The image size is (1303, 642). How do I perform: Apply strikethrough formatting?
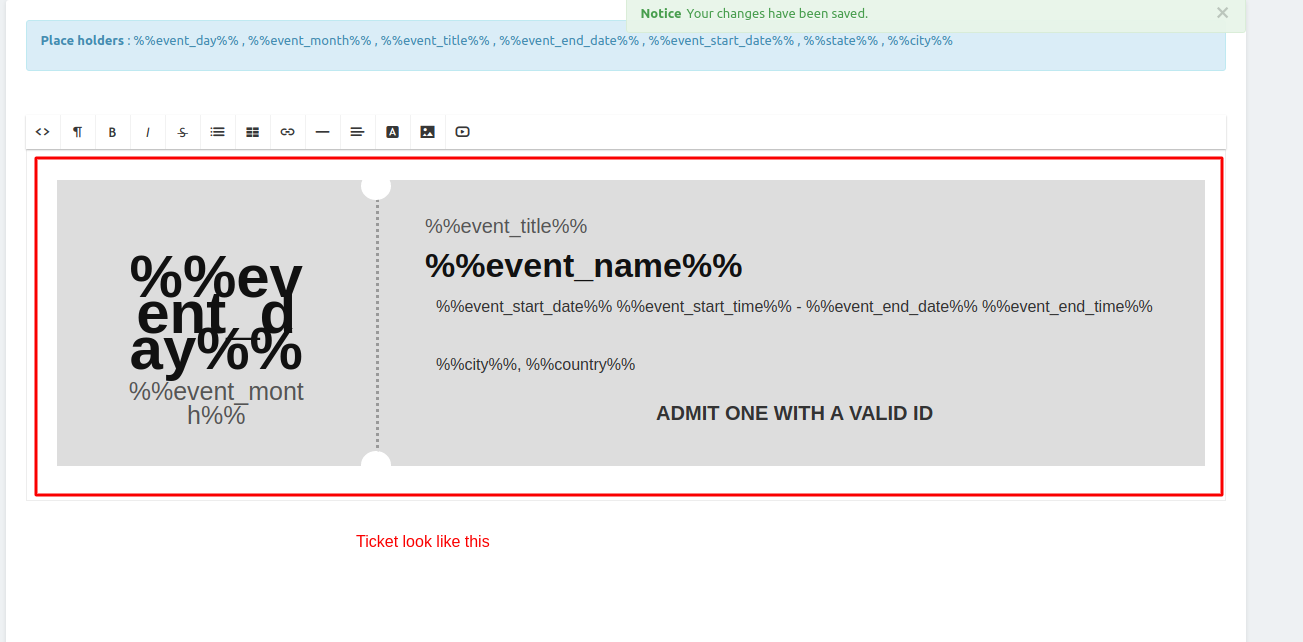182,132
